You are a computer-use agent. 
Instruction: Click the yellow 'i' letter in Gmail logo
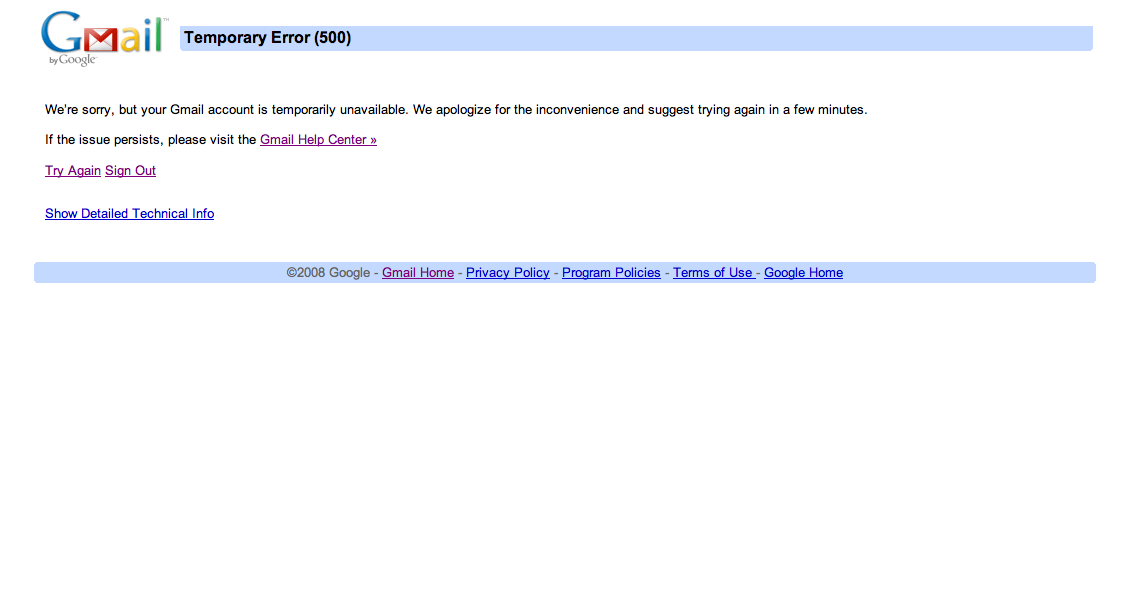pyautogui.click(x=145, y=38)
